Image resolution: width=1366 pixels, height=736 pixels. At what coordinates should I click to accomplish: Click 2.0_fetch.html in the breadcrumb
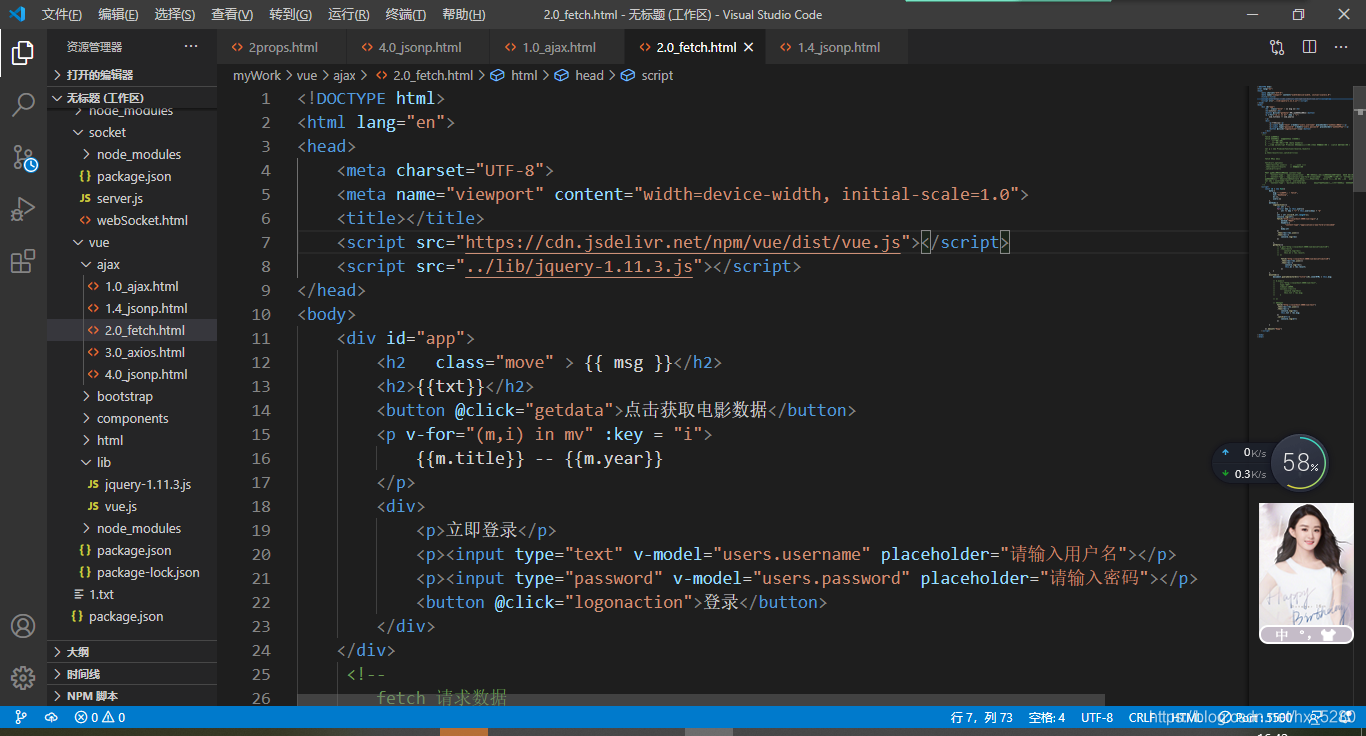pyautogui.click(x=433, y=75)
